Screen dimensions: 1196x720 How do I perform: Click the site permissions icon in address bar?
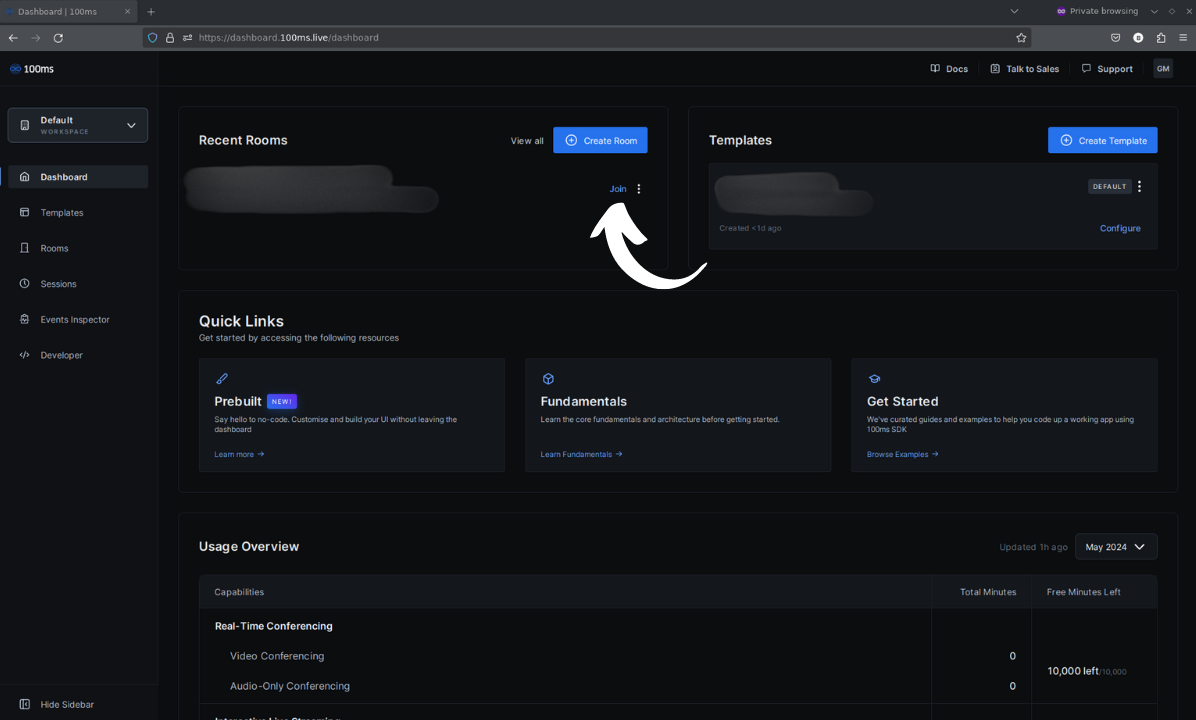click(188, 37)
